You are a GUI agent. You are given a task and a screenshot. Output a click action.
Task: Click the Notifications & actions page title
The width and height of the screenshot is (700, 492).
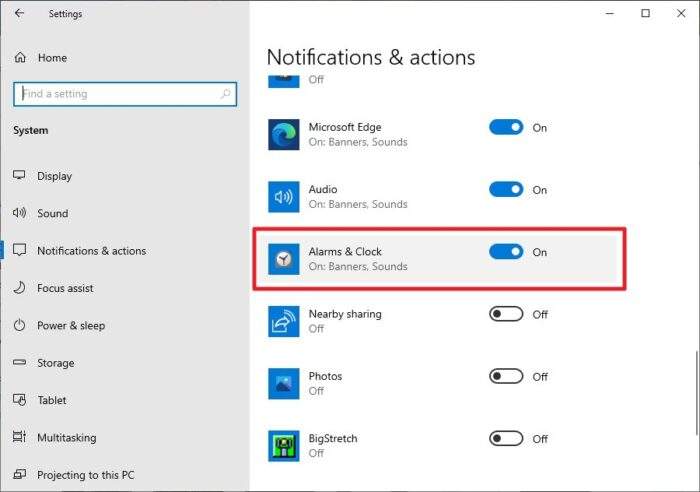coord(371,58)
